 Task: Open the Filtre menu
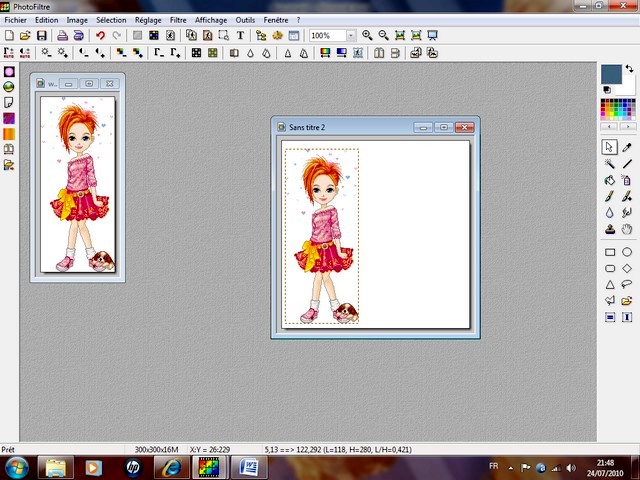(x=178, y=20)
